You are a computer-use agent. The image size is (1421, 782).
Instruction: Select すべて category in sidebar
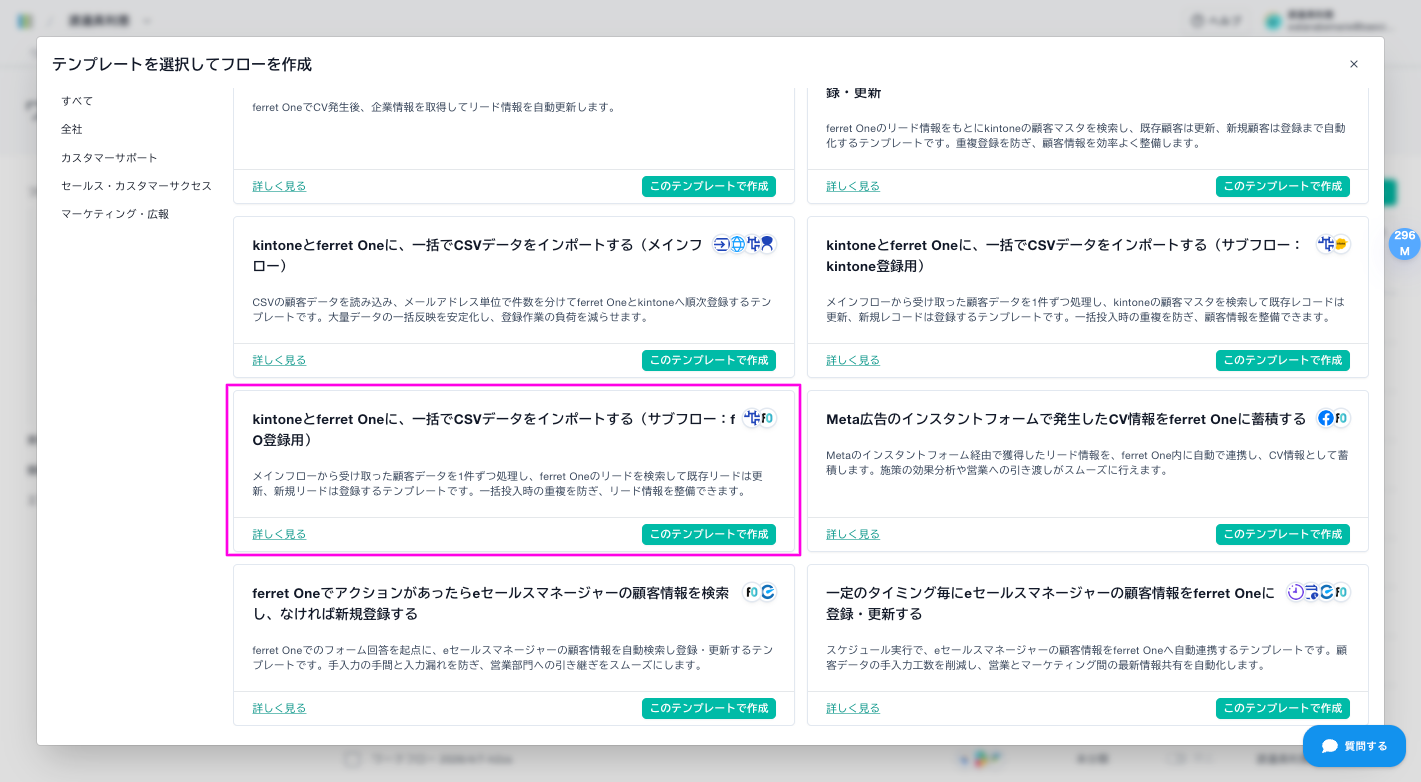77,101
